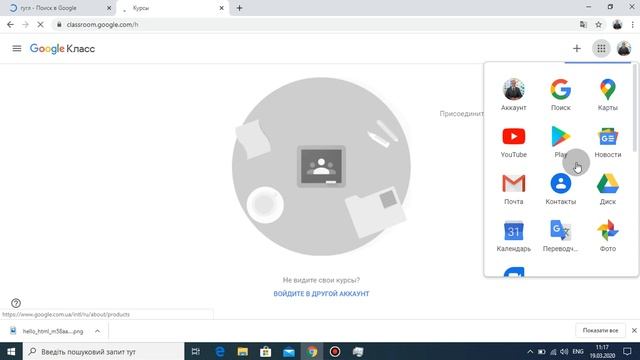
Task: Show hidden system tray icons
Action: coord(530,351)
